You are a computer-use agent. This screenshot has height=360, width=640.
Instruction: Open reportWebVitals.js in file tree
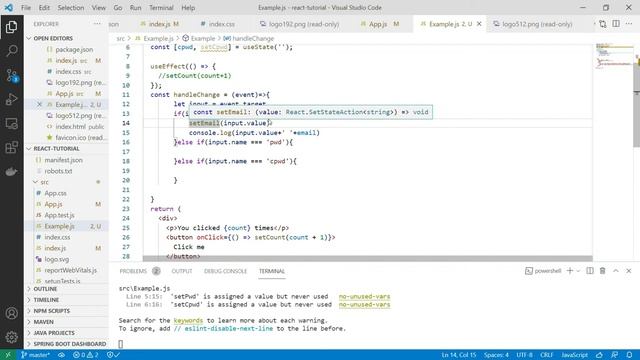tap(71, 270)
